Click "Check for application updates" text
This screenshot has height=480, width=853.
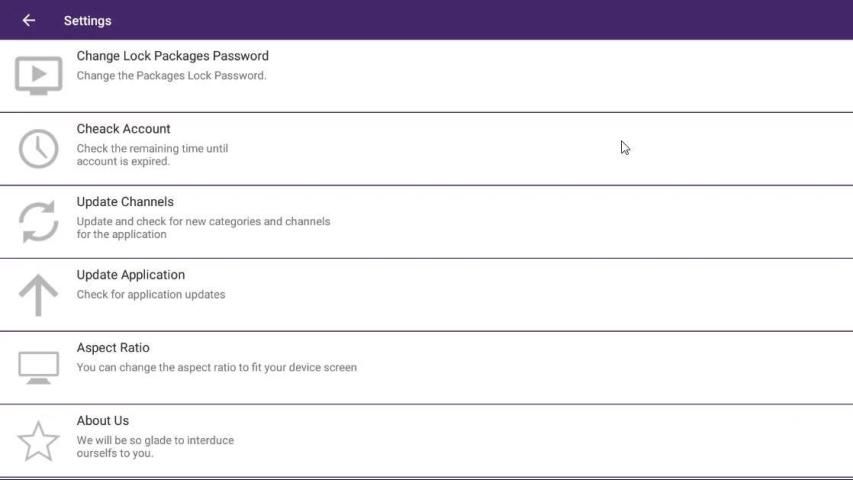[x=150, y=294]
